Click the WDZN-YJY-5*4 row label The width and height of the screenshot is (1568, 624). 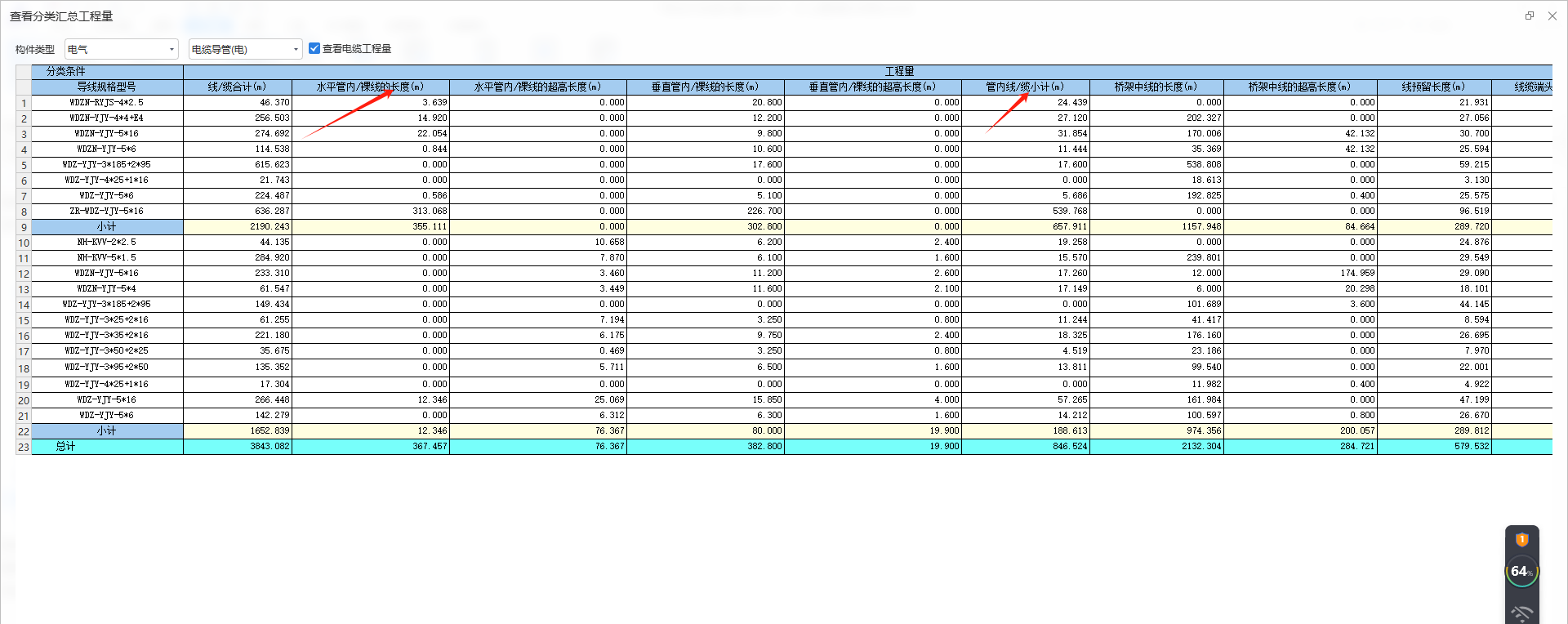click(107, 289)
